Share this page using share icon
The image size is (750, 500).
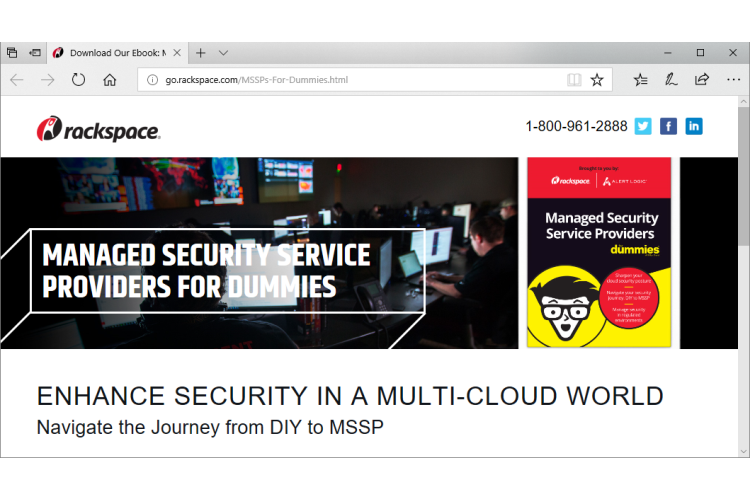[x=702, y=80]
